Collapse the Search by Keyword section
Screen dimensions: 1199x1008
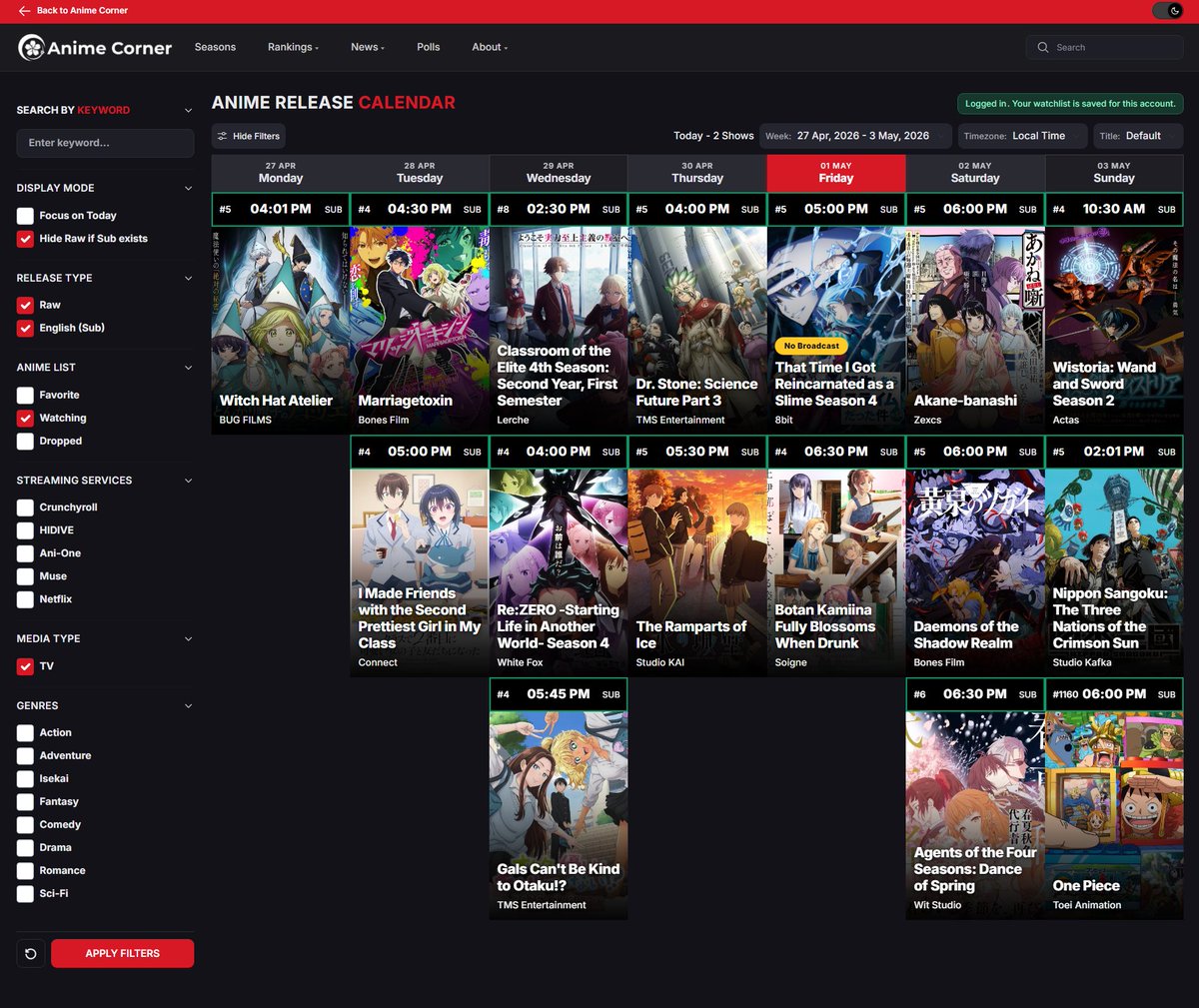[x=188, y=110]
